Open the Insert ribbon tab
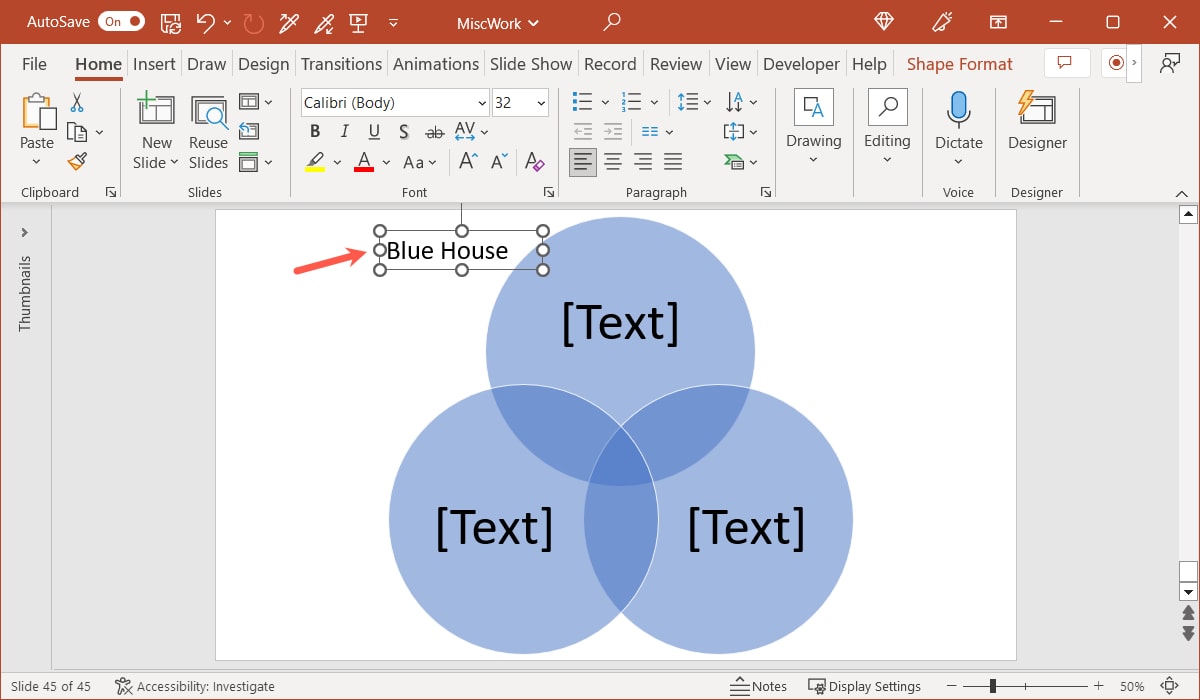This screenshot has width=1200, height=700. (154, 63)
